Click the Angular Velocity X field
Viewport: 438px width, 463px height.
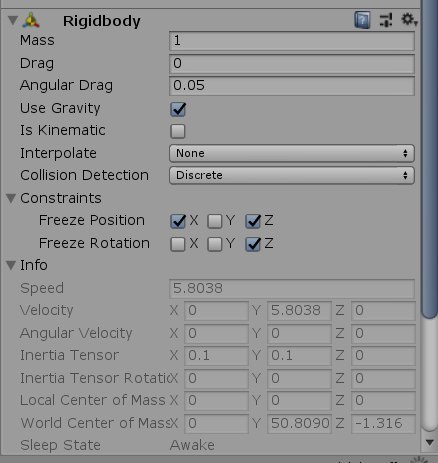pyautogui.click(x=216, y=333)
